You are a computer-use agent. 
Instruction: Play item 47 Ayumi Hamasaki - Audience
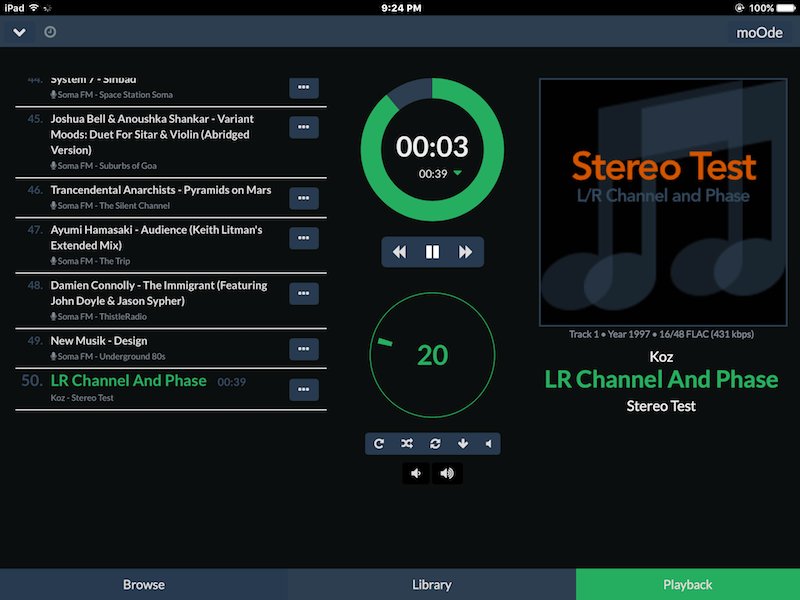[x=156, y=237]
